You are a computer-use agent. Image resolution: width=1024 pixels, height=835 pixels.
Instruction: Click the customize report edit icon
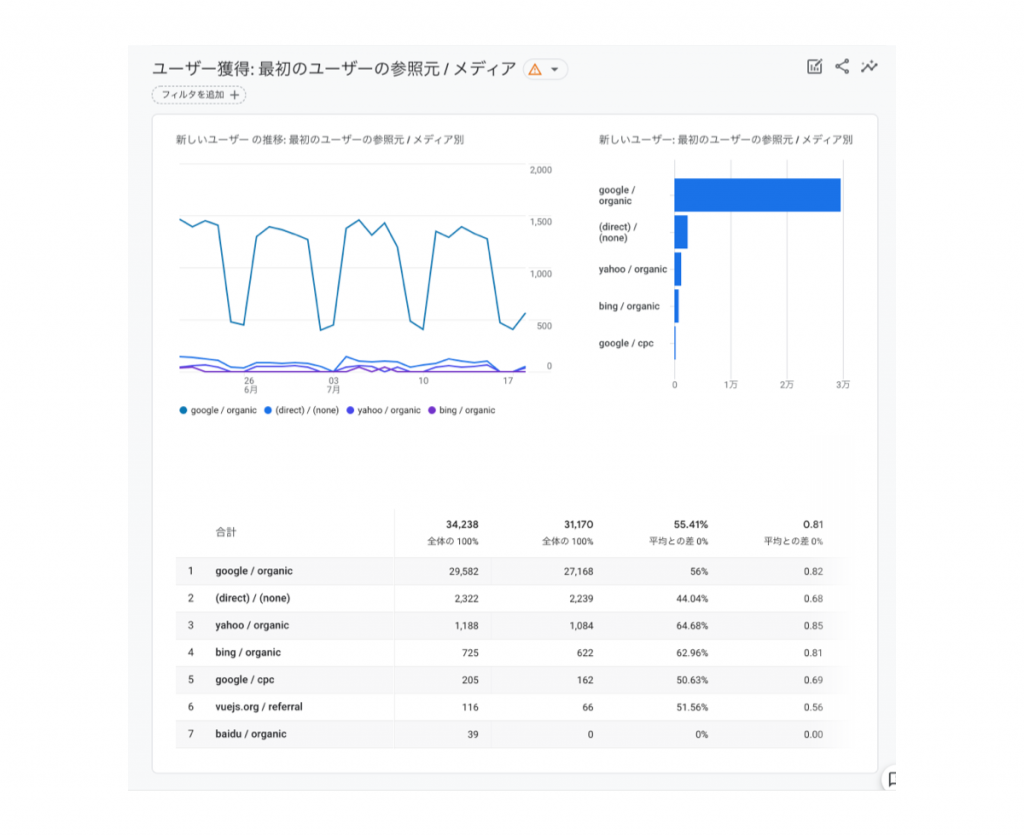tap(814, 67)
